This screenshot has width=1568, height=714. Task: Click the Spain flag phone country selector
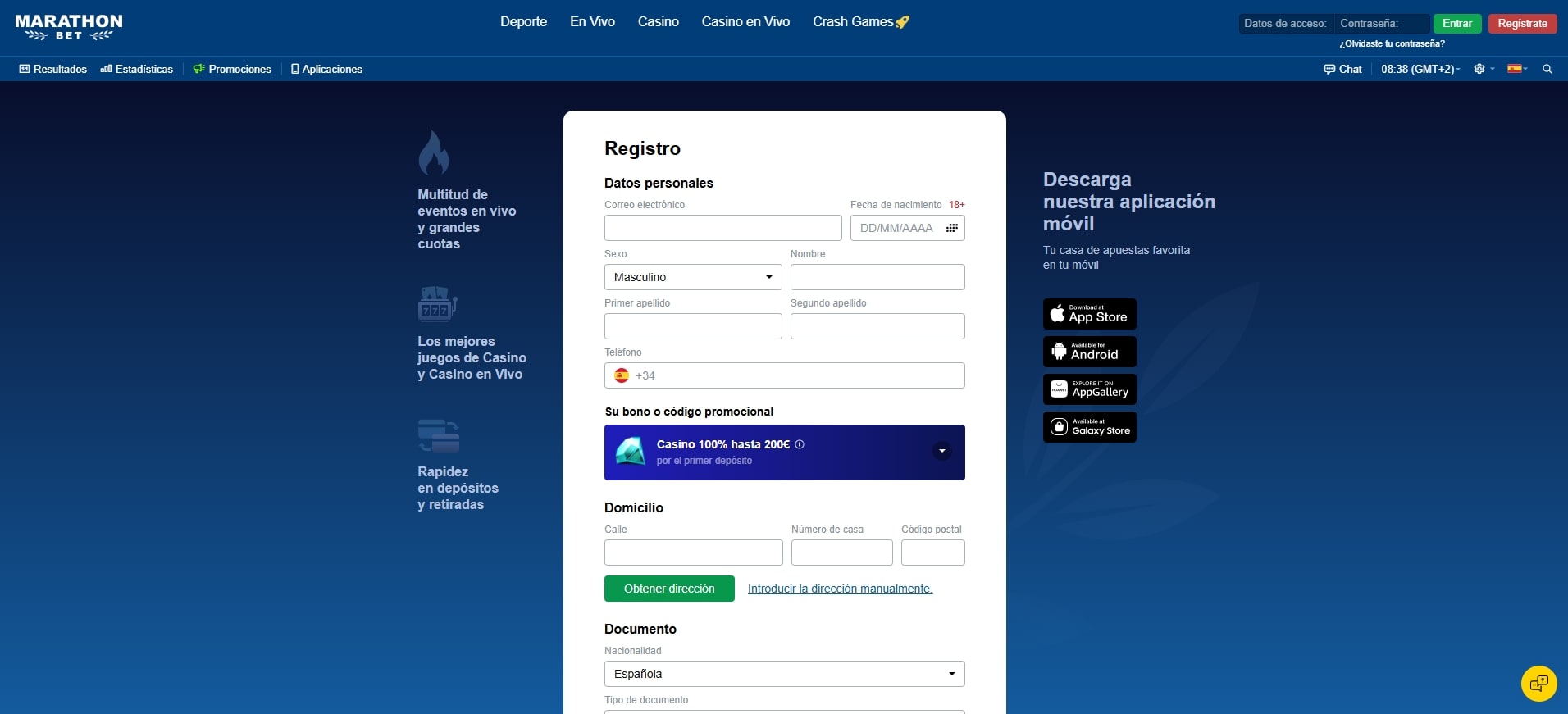point(622,375)
